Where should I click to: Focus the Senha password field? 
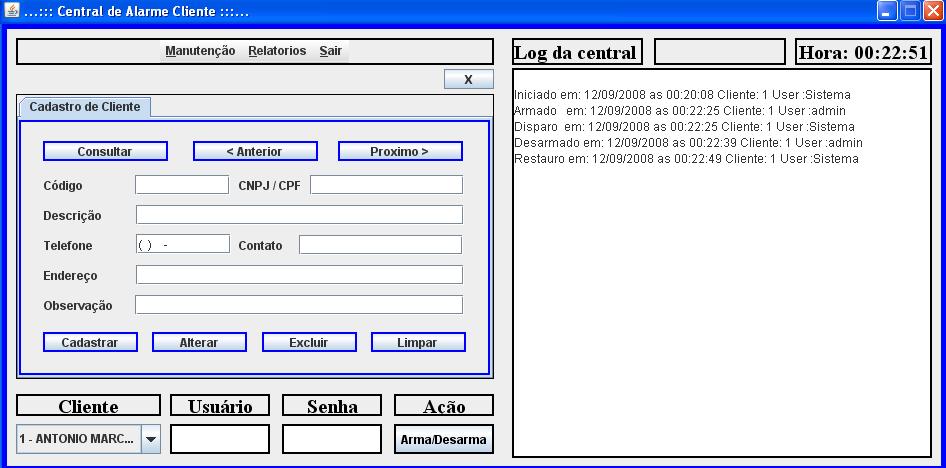tap(332, 440)
